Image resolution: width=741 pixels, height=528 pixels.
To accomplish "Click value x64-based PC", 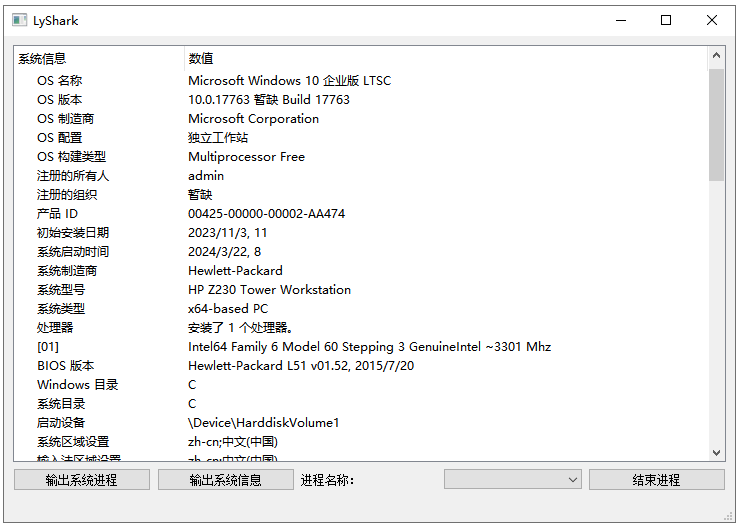I will coord(228,309).
